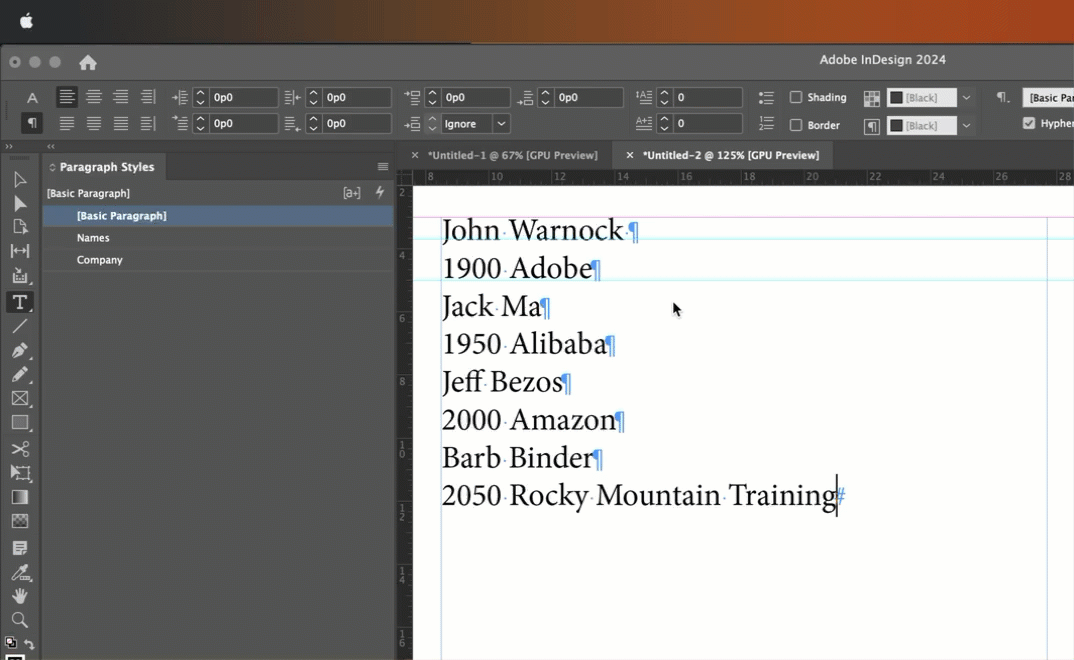The width and height of the screenshot is (1074, 660).
Task: Select the Page tool
Action: [20, 227]
